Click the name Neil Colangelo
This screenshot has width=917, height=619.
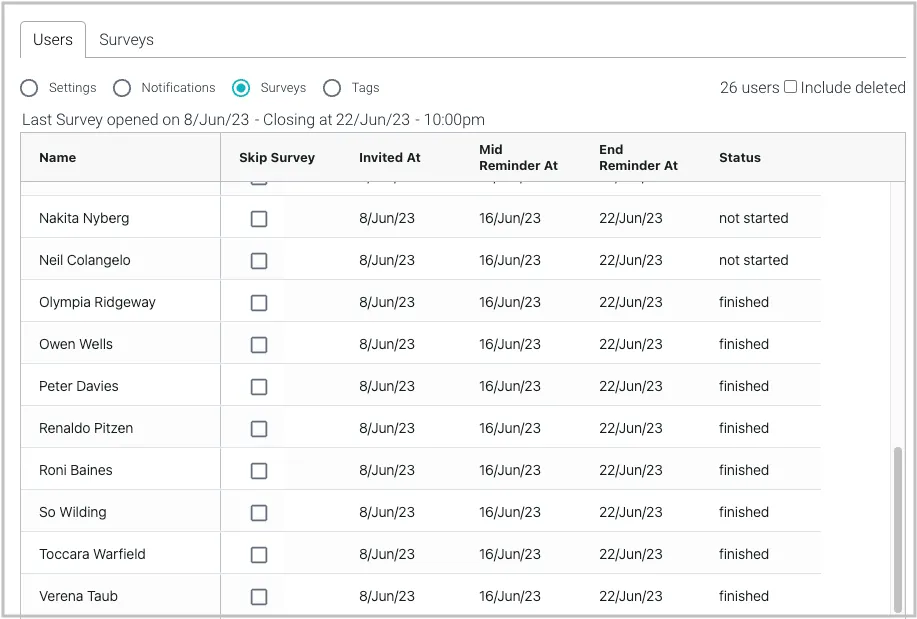pyautogui.click(x=85, y=260)
